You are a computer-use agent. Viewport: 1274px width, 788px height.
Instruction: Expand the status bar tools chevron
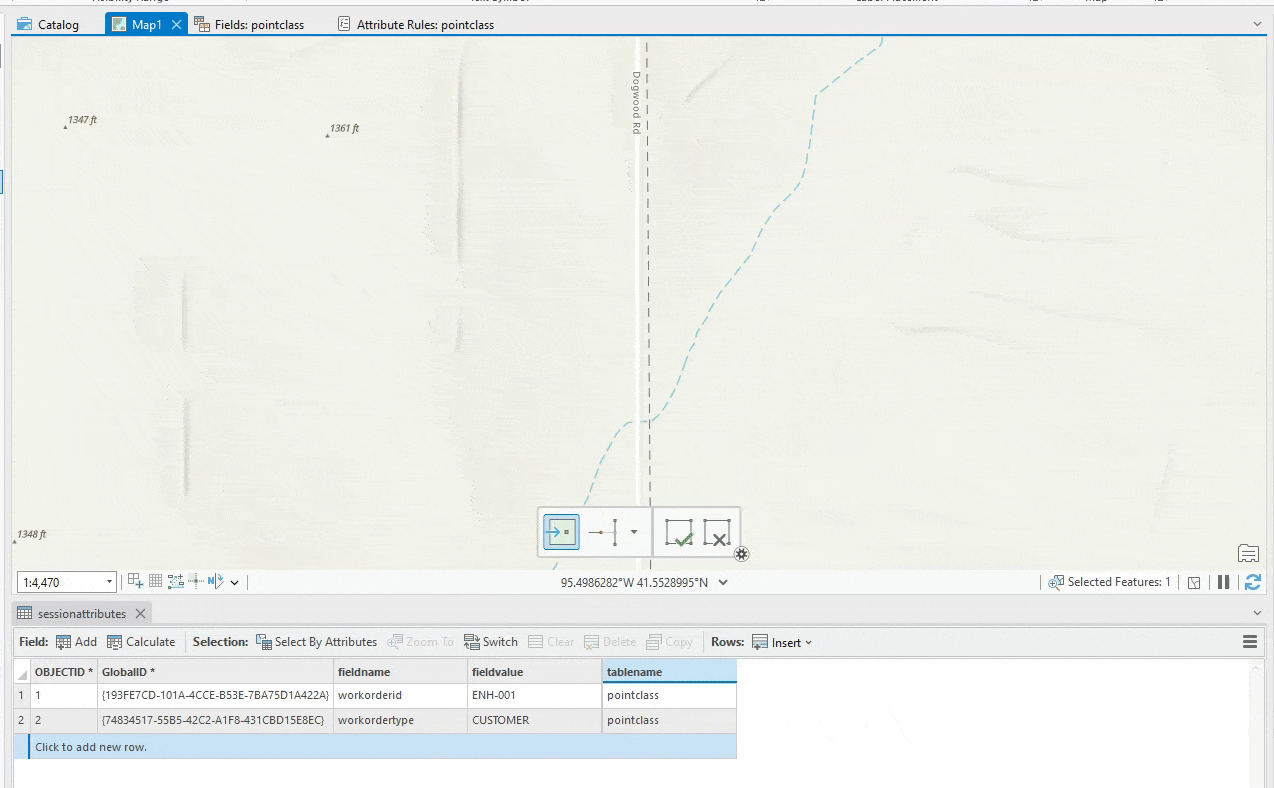click(235, 582)
